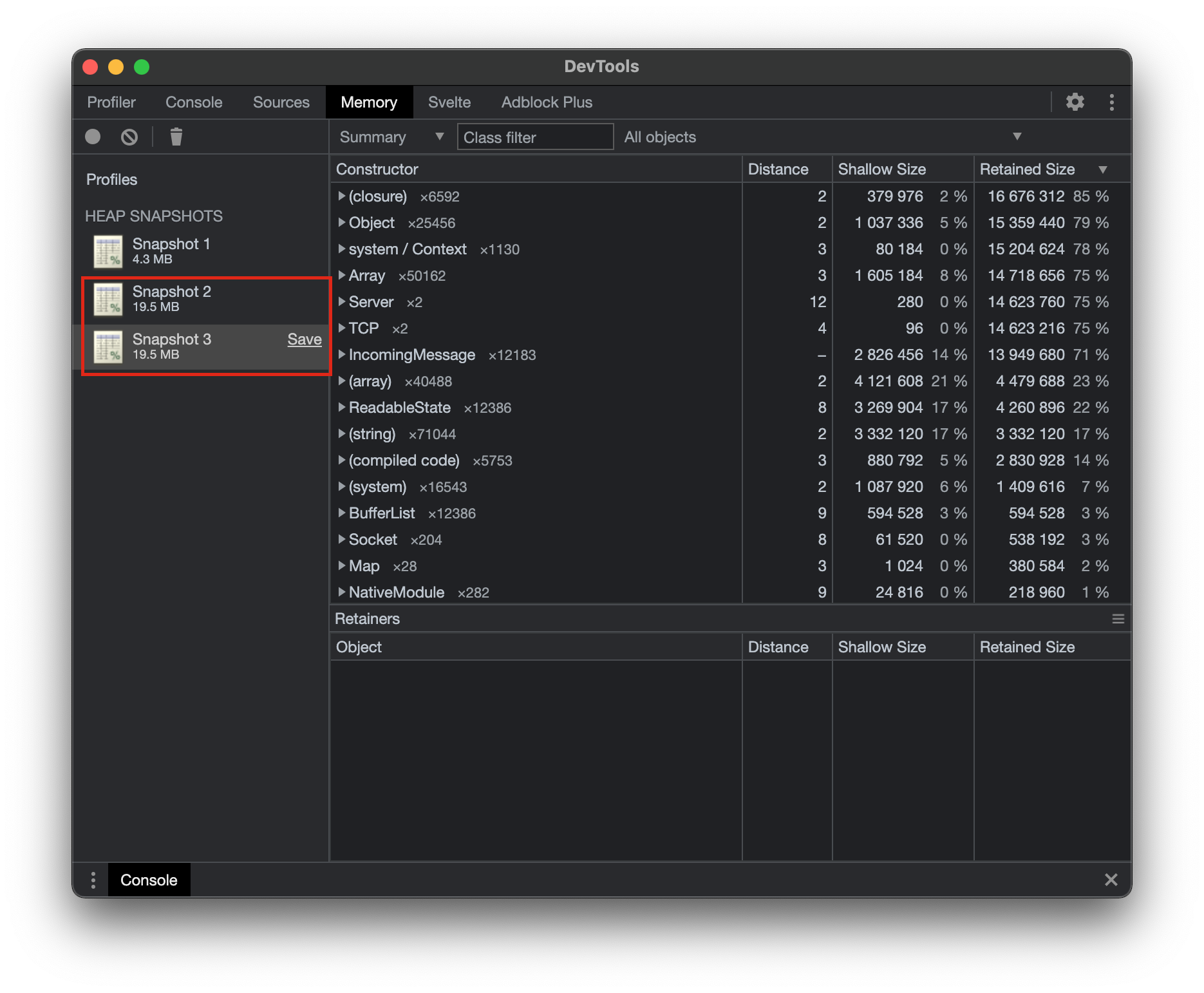Click the clear all profiles icon
Viewport: 1204px width, 993px height.
point(129,137)
